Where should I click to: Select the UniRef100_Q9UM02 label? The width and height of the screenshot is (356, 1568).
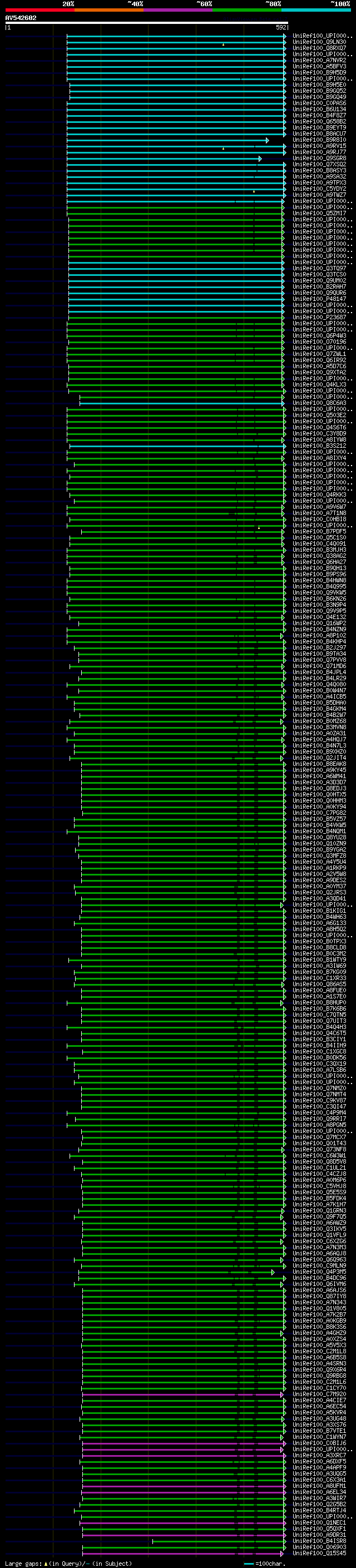click(319, 281)
